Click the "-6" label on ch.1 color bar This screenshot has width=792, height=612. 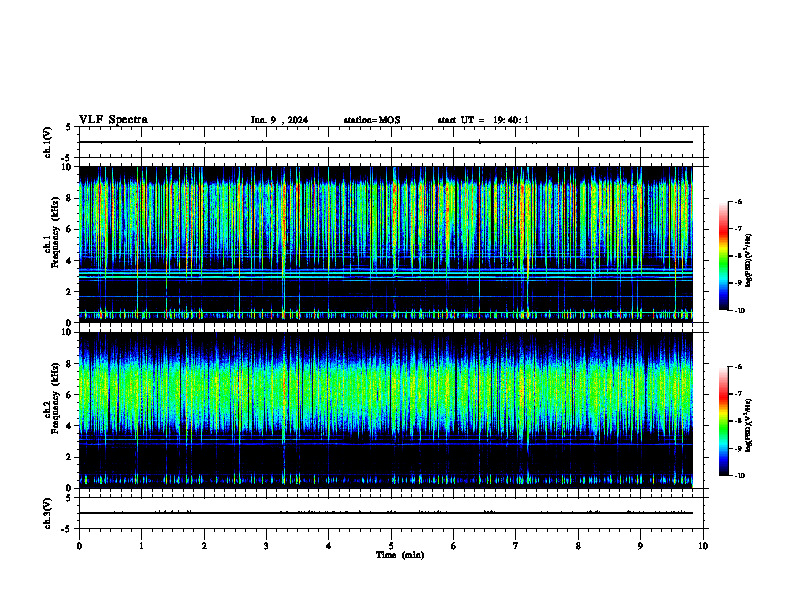pyautogui.click(x=738, y=201)
